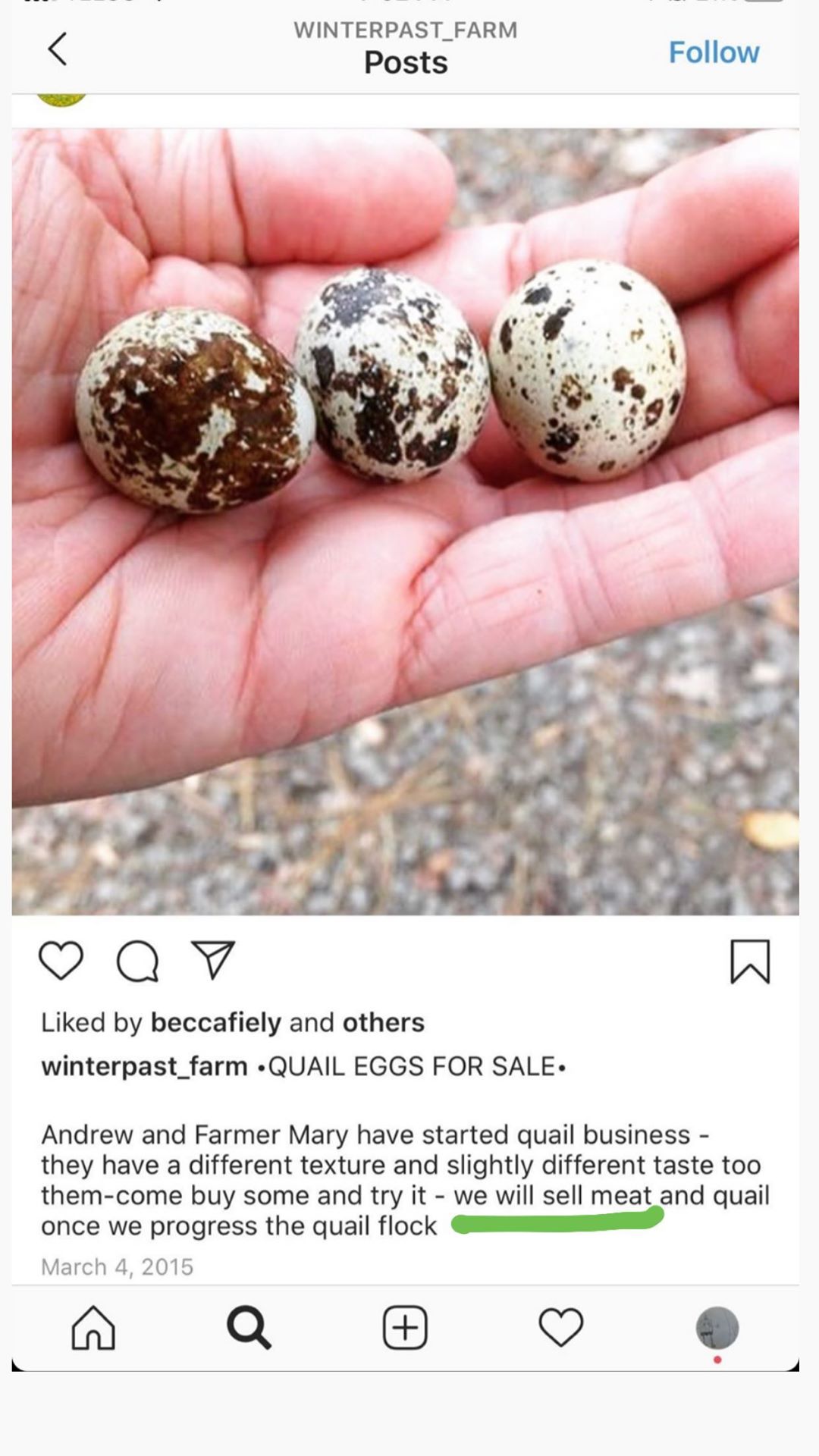The width and height of the screenshot is (819, 1456).
Task: View list of others who liked
Action: [x=384, y=1022]
